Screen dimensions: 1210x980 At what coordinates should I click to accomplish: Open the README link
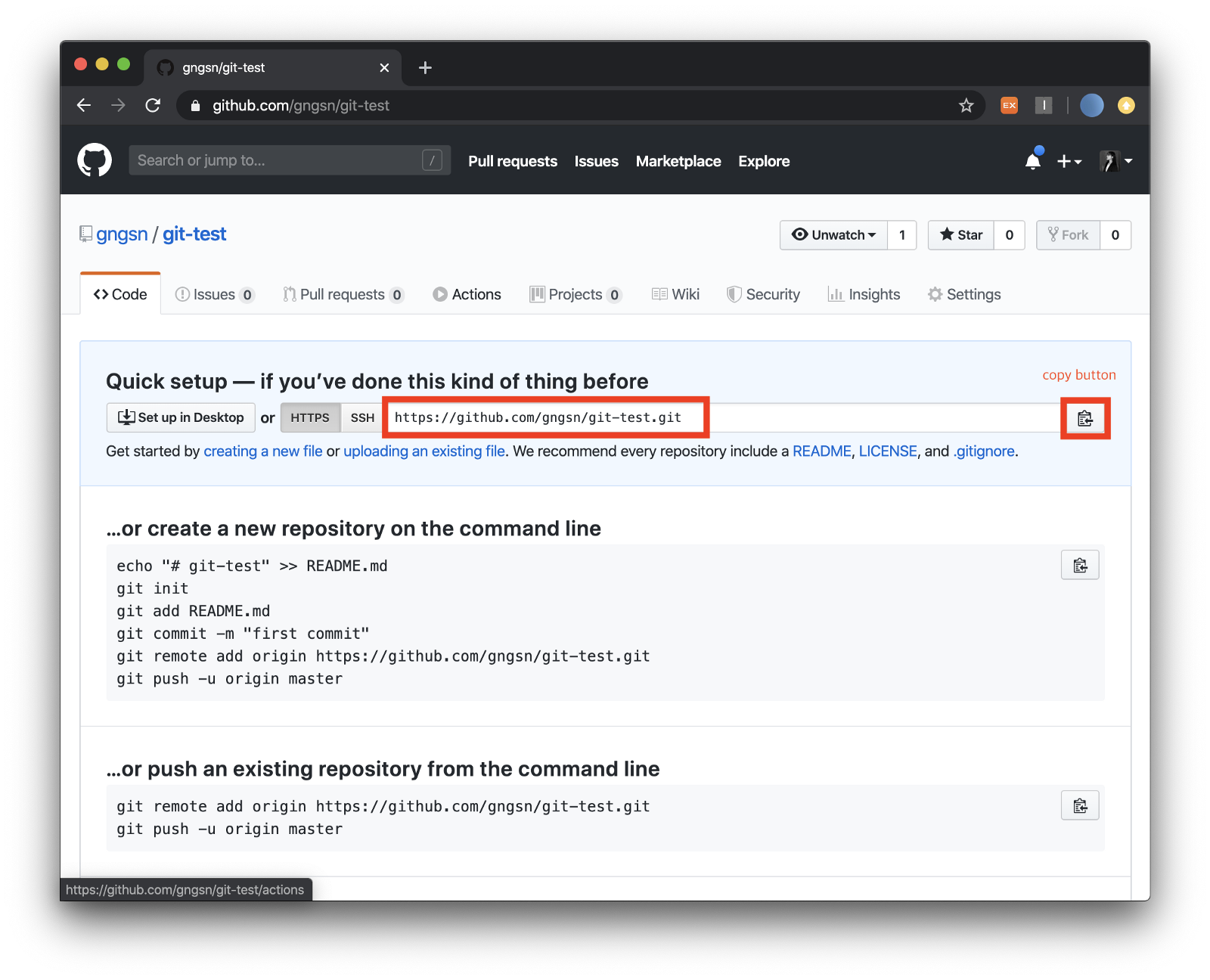(x=821, y=451)
